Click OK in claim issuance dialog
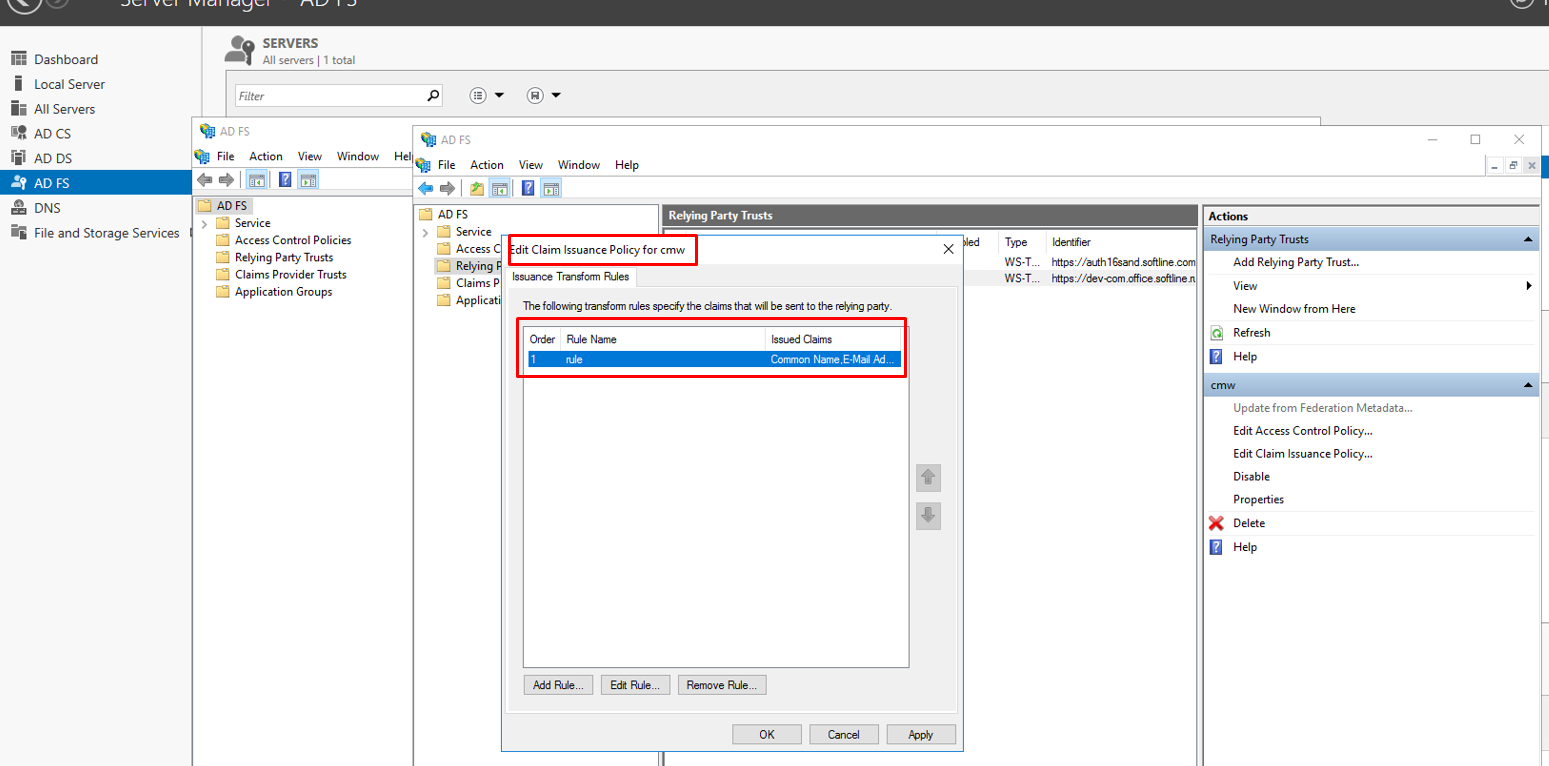Image resolution: width=1549 pixels, height=766 pixels. coord(767,734)
